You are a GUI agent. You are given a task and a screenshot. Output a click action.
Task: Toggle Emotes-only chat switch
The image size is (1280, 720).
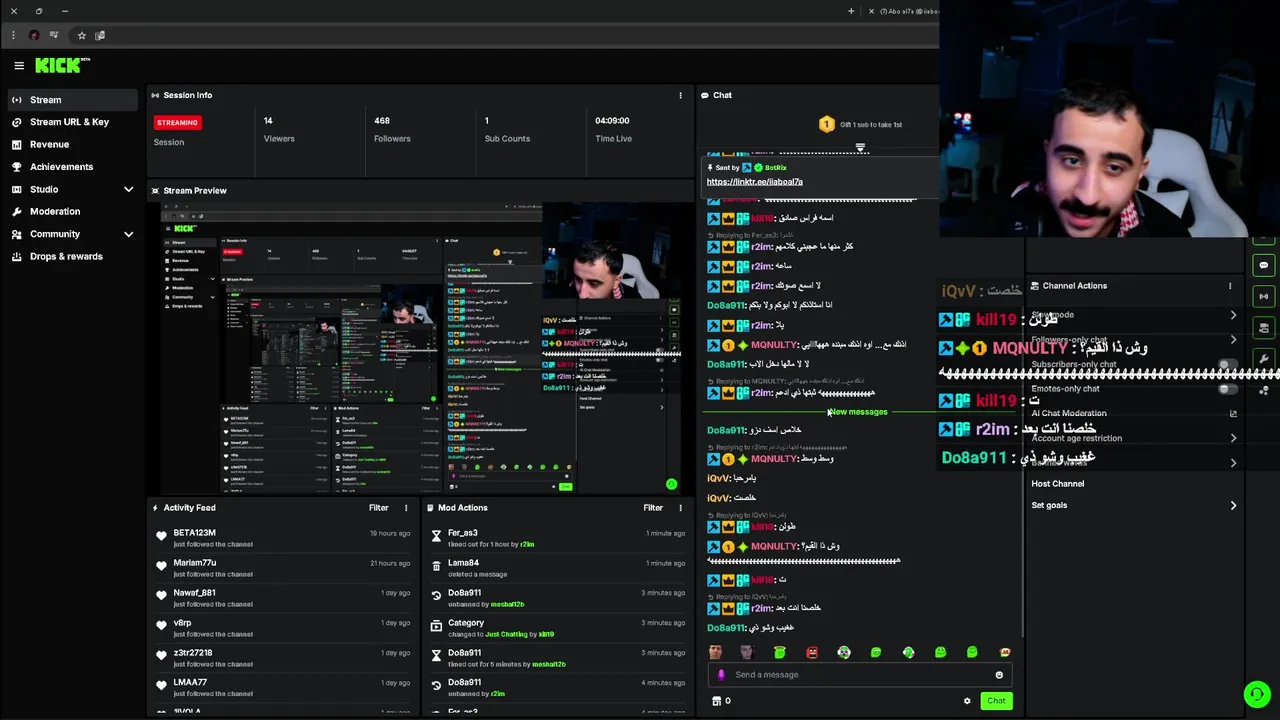[x=1226, y=389]
